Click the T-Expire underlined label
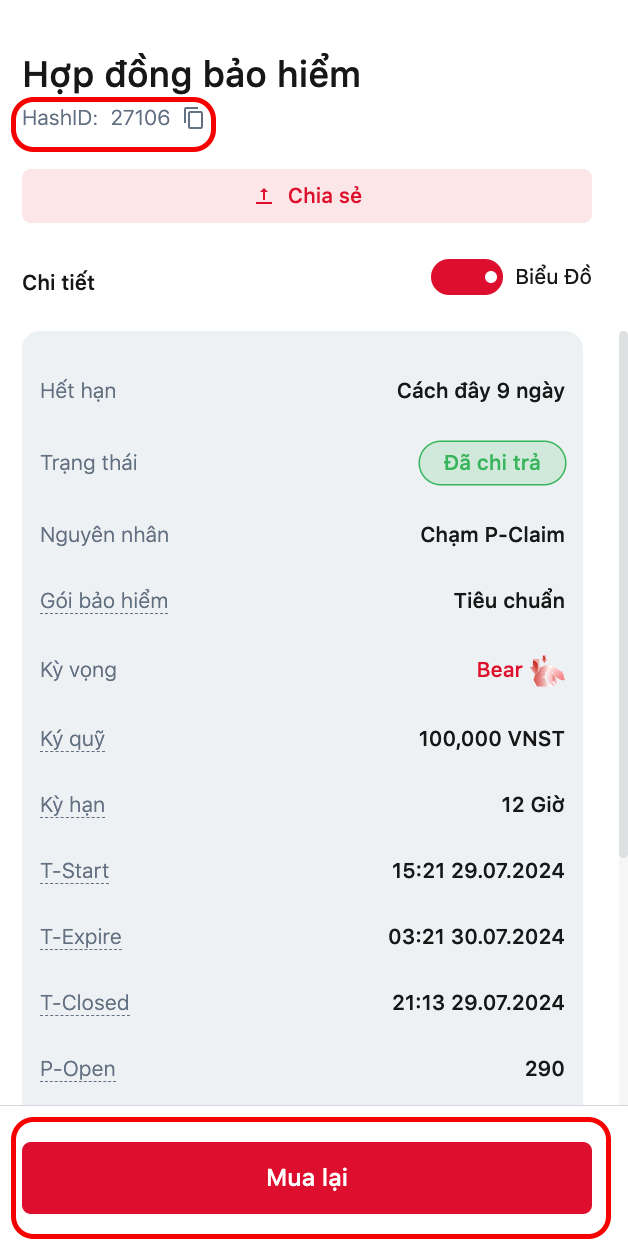 (x=81, y=937)
